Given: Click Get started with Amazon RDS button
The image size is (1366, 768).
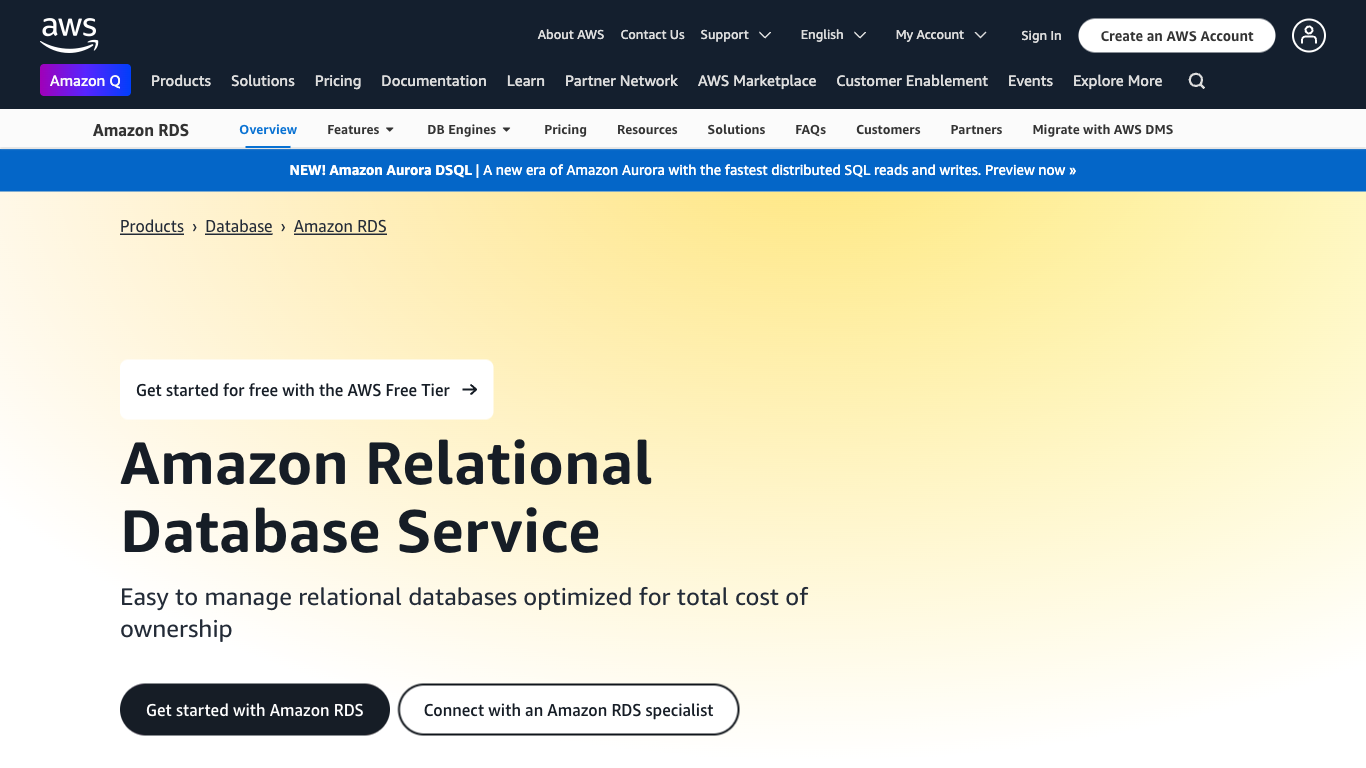Looking at the screenshot, I should click(255, 710).
